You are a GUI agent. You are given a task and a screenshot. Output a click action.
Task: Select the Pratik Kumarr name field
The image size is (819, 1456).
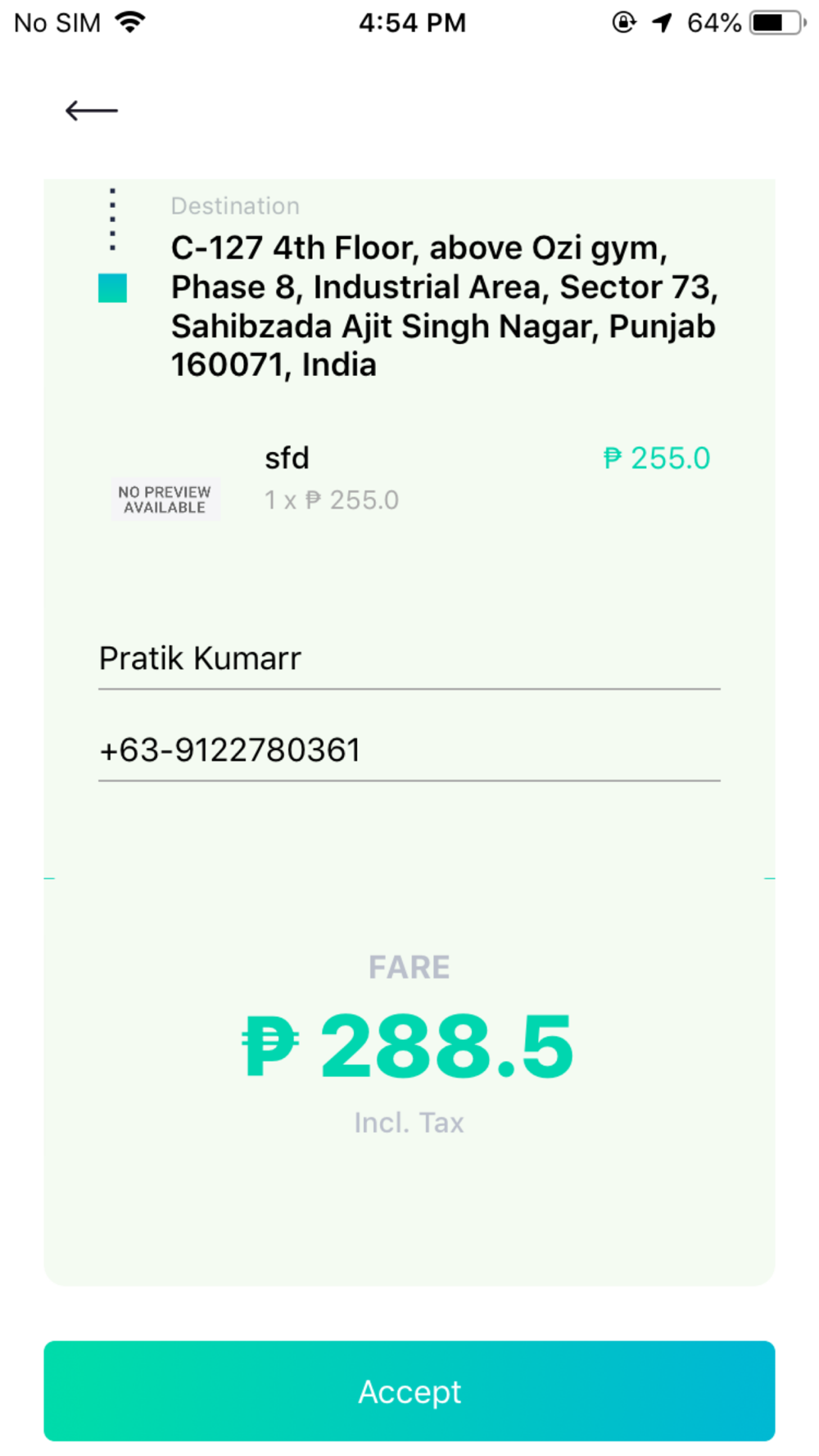[409, 659]
